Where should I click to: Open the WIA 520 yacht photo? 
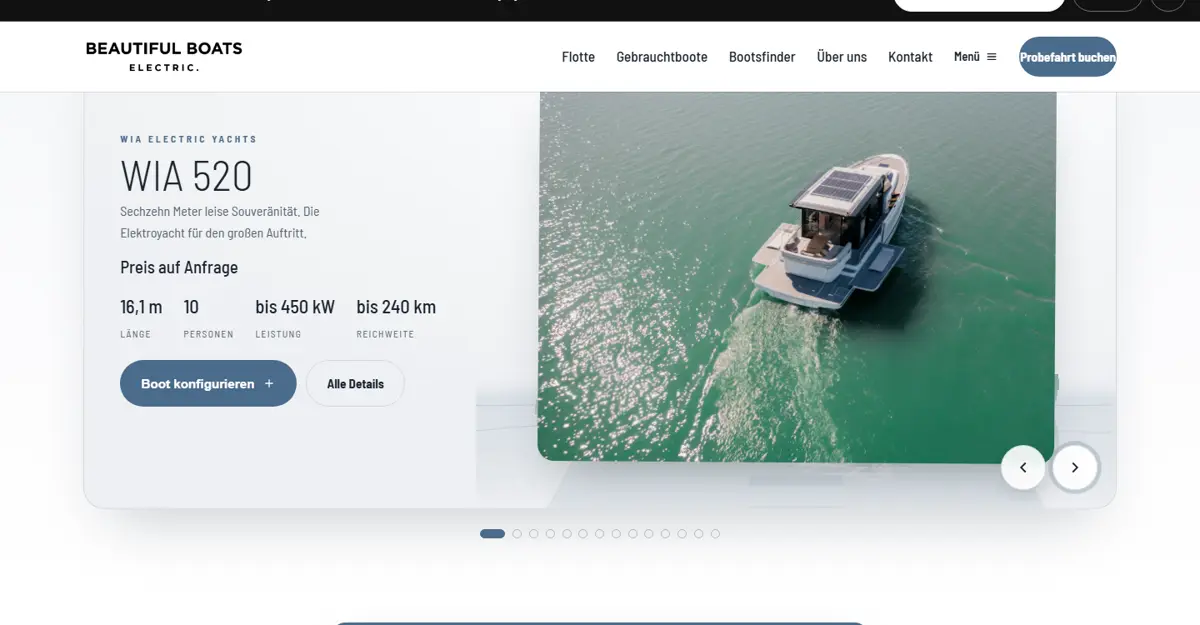(x=796, y=277)
